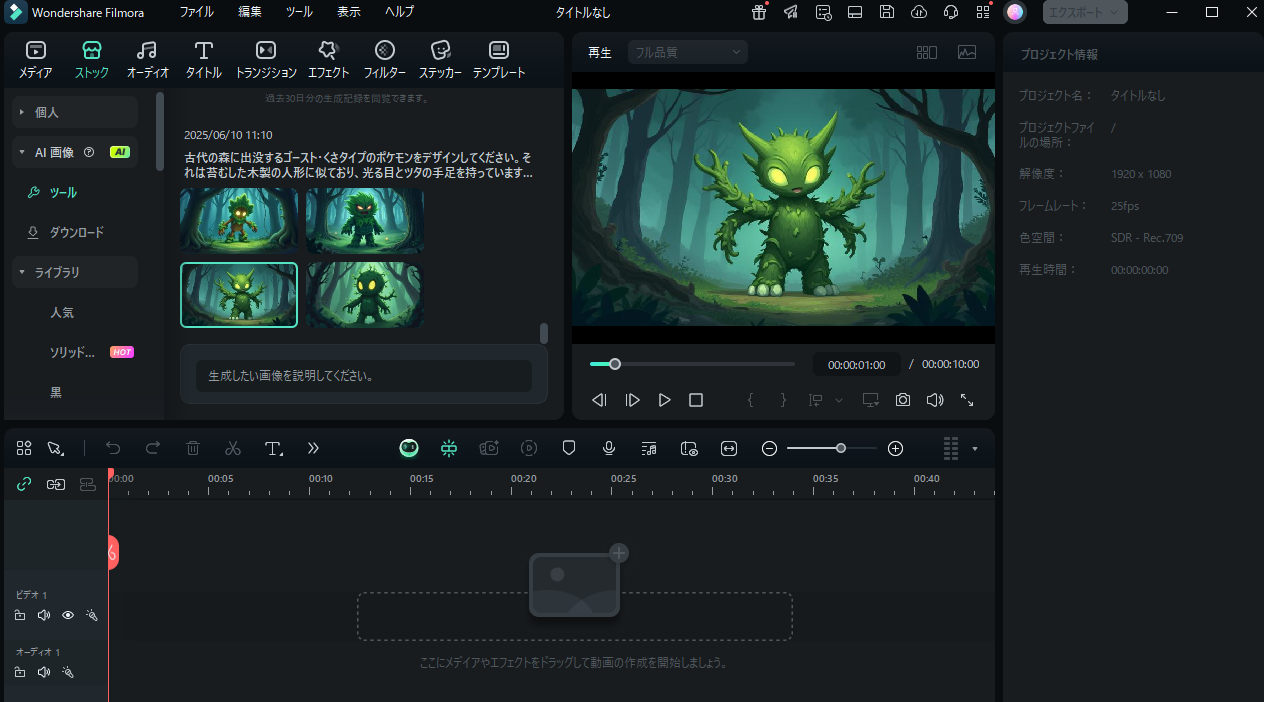Select ツール under AI 画像
Screen dimensions: 1264x702
pyautogui.click(x=63, y=192)
